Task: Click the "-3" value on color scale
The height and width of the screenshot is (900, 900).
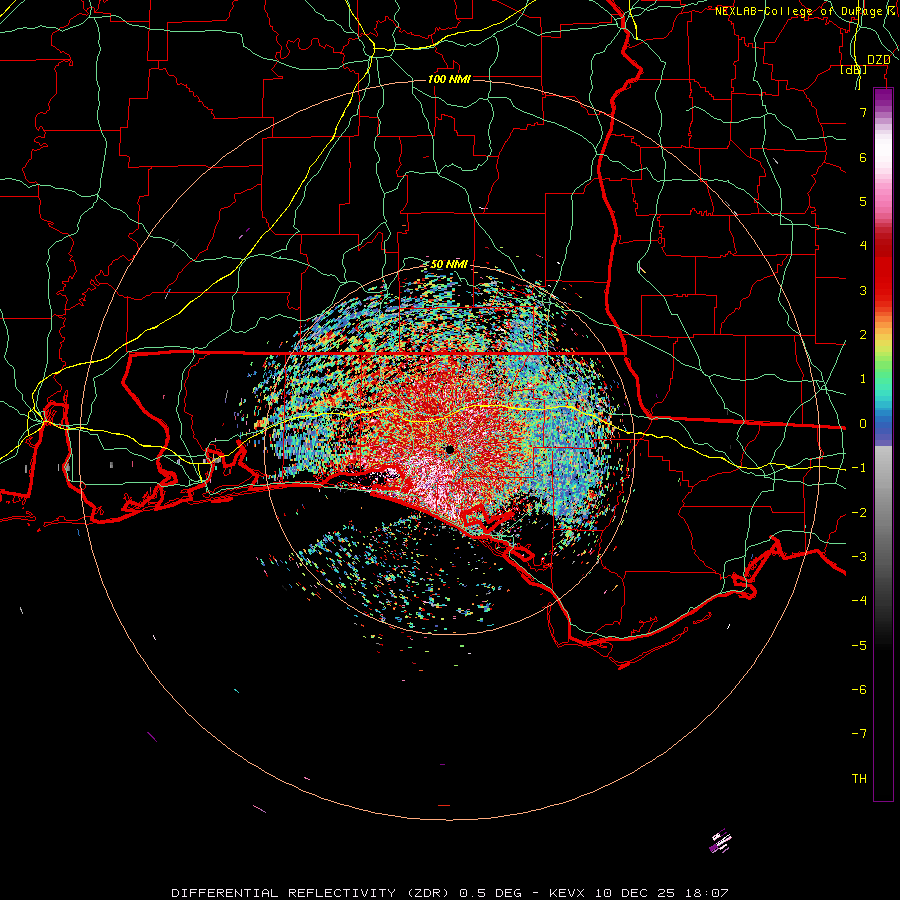Action: pos(859,557)
